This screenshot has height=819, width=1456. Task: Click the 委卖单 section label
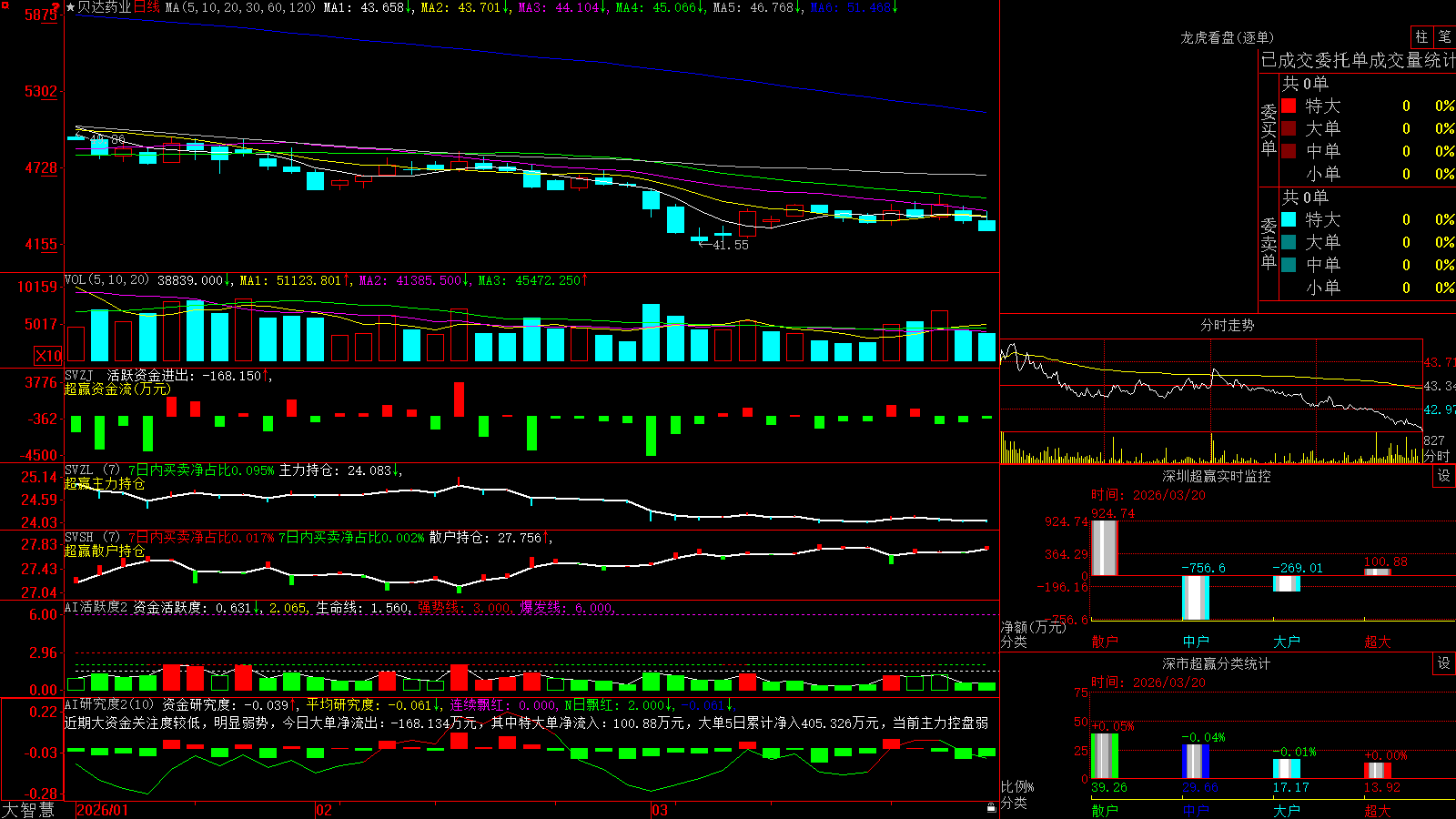tap(1269, 242)
